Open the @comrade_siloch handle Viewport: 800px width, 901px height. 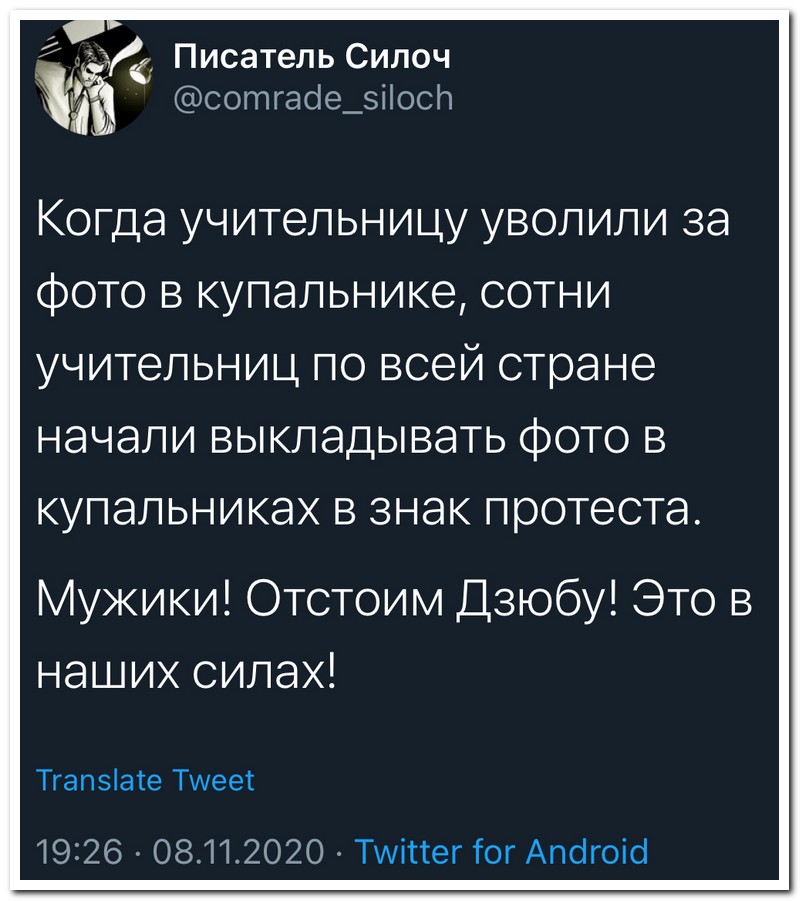tap(313, 97)
